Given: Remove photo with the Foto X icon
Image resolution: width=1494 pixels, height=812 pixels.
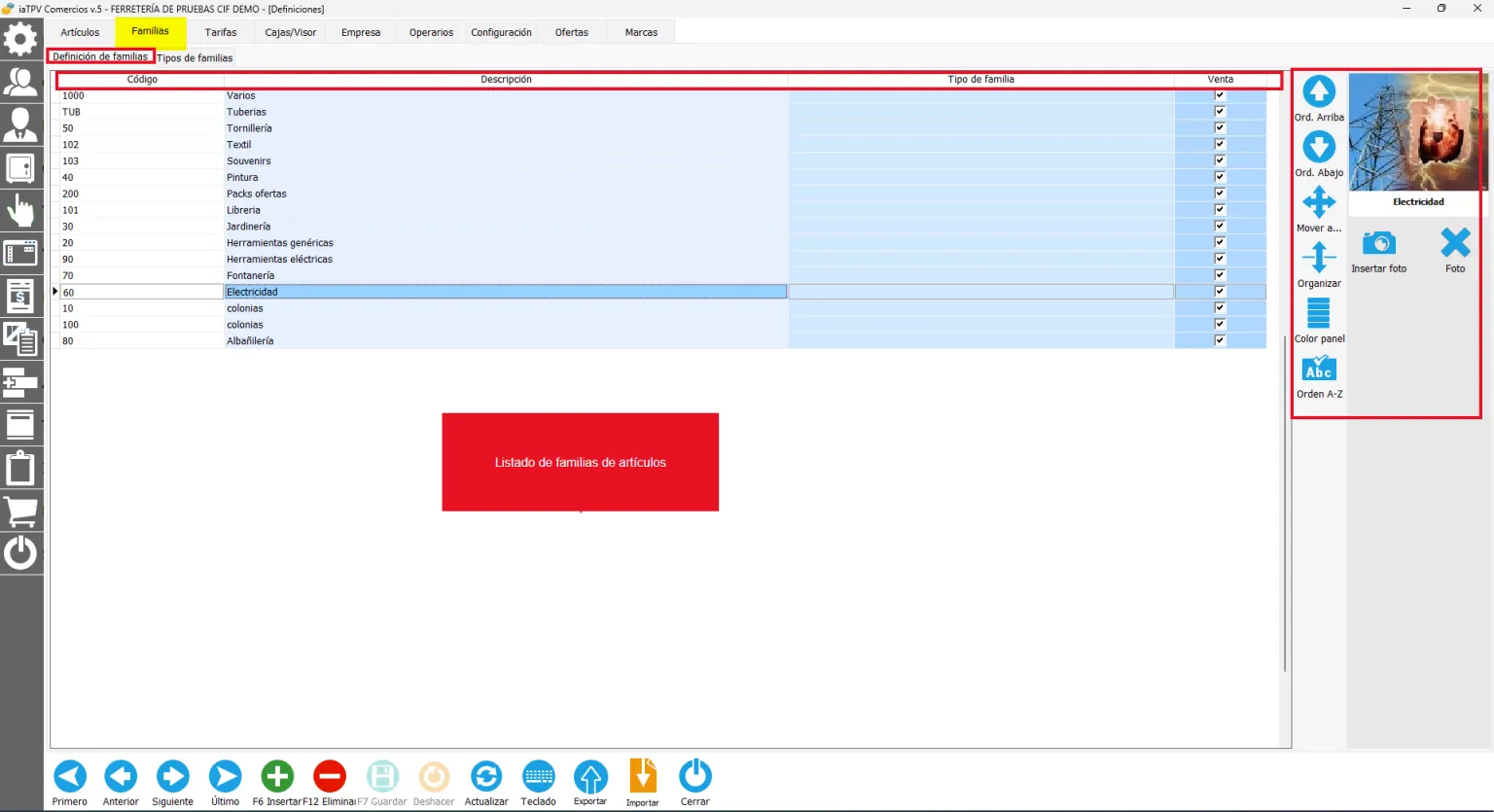Looking at the screenshot, I should [x=1455, y=243].
